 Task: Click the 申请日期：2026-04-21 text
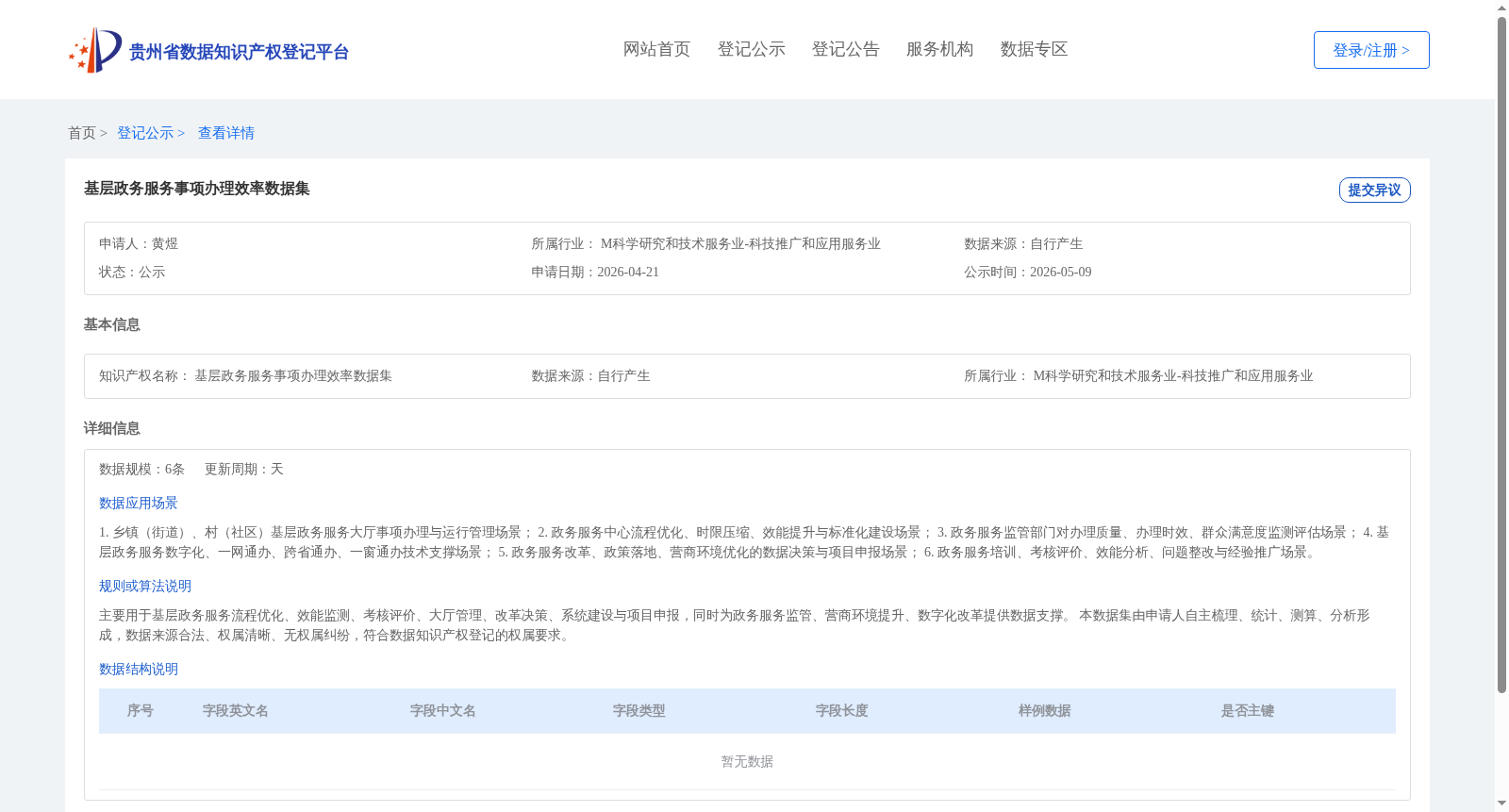pyautogui.click(x=595, y=272)
